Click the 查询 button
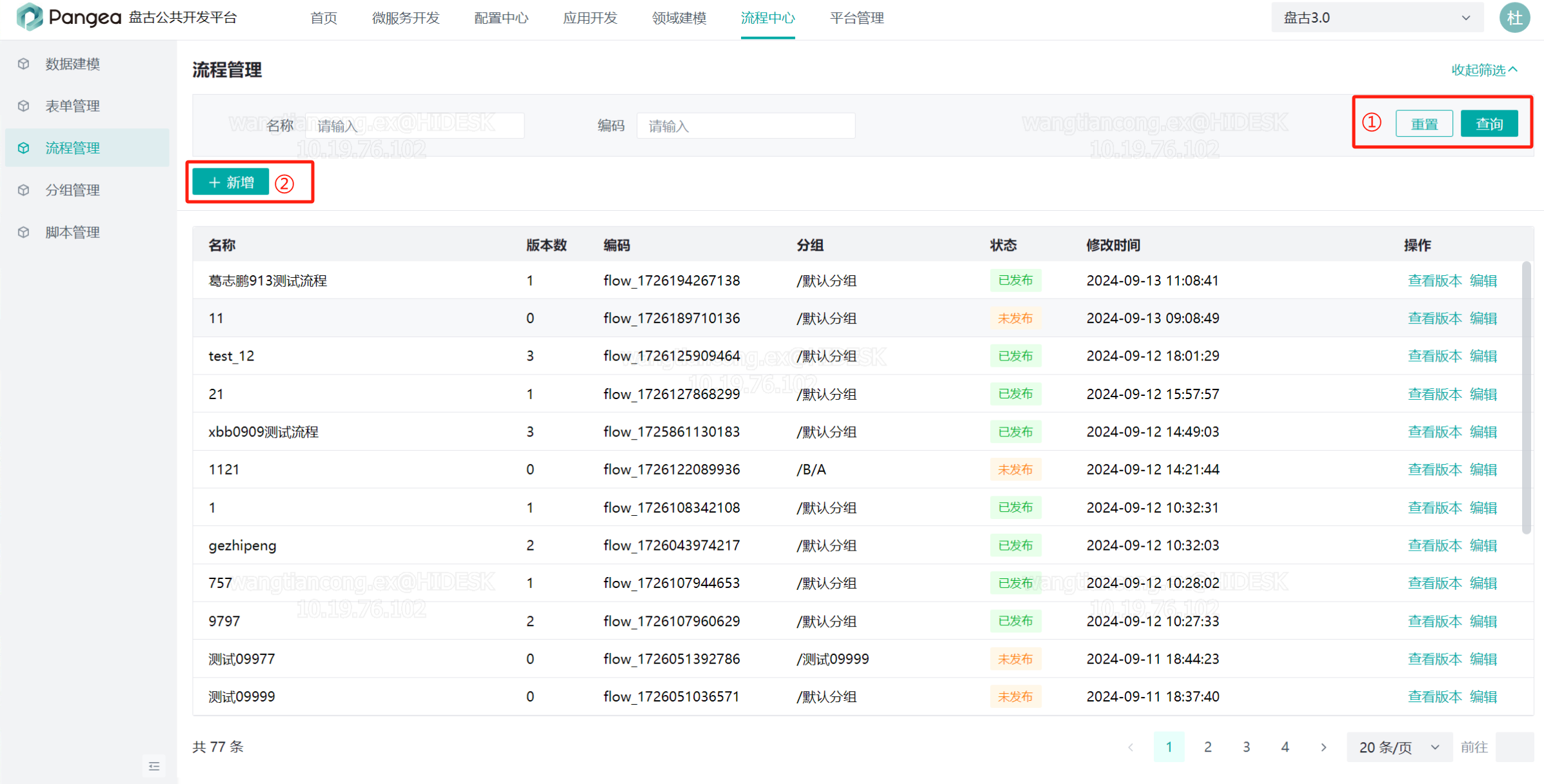Image resolution: width=1544 pixels, height=784 pixels. coord(1489,124)
